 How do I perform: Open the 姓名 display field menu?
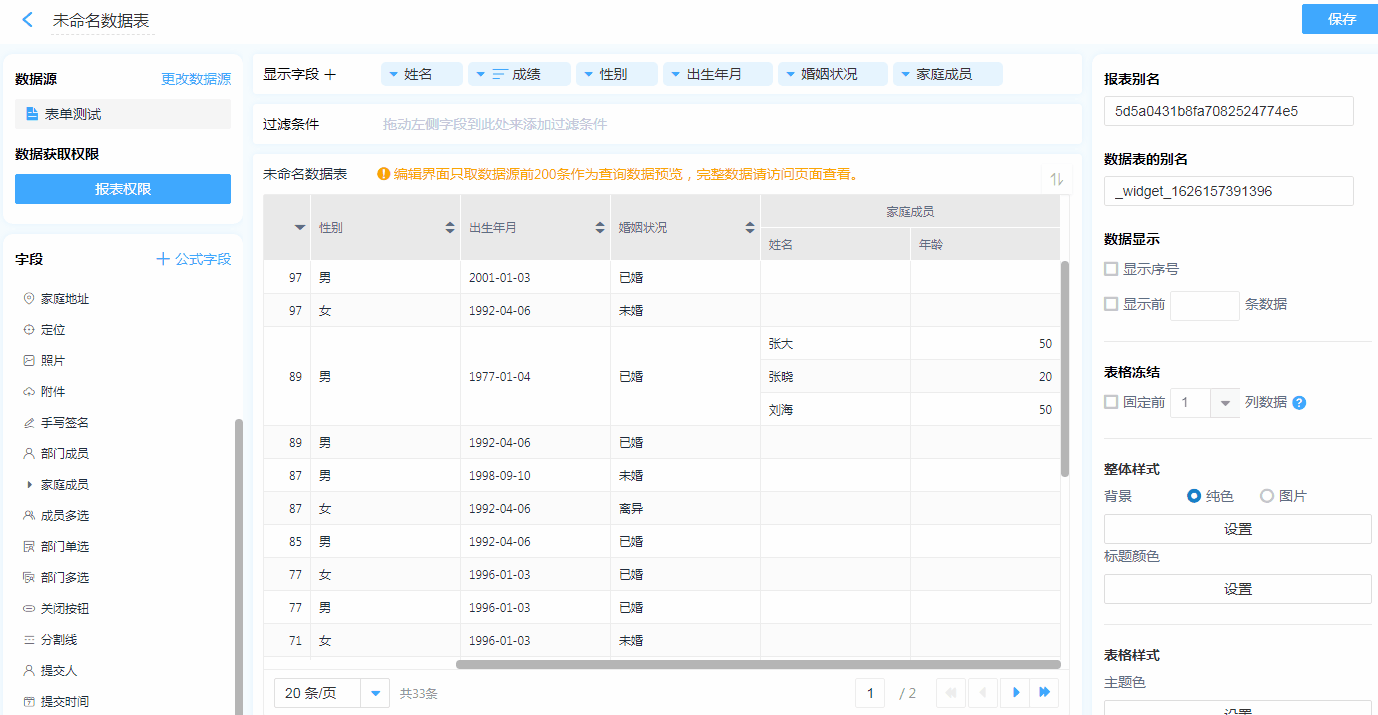coord(393,74)
